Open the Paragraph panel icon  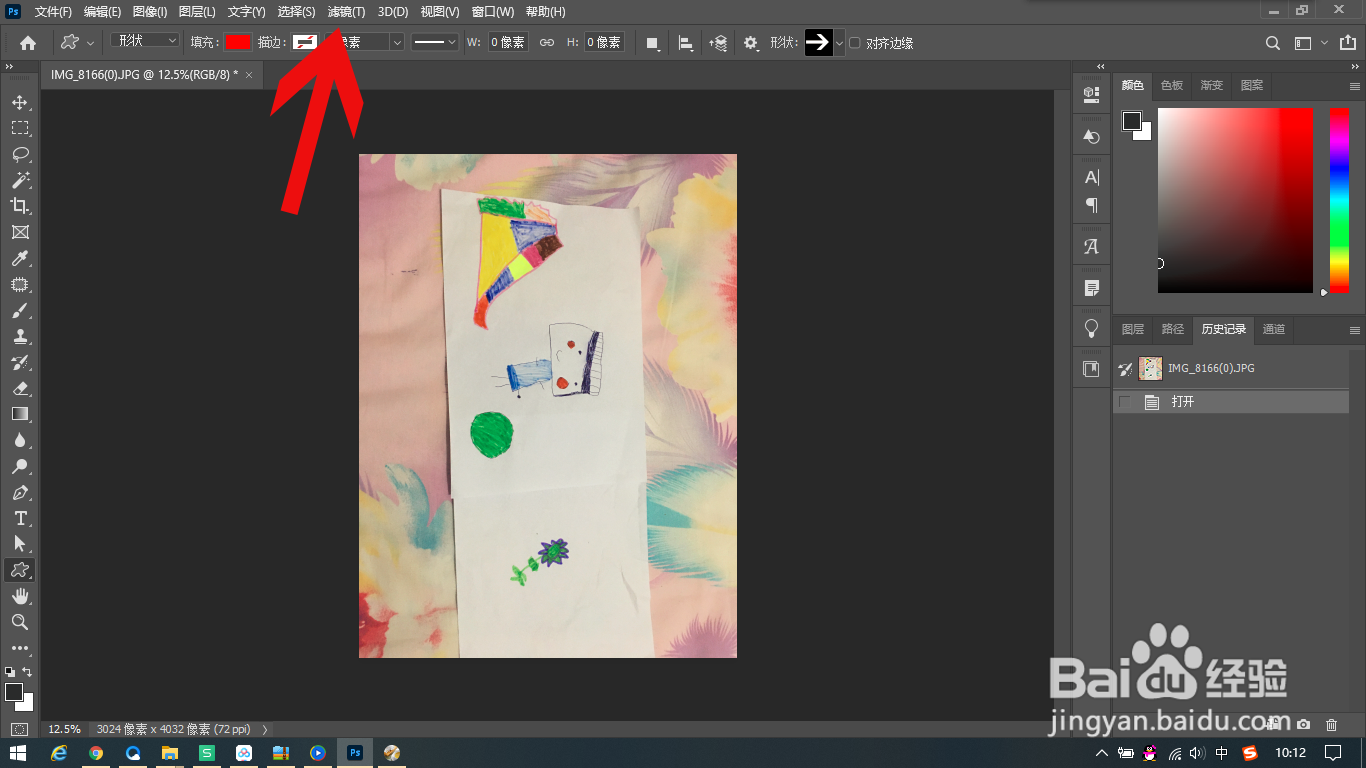[x=1091, y=205]
